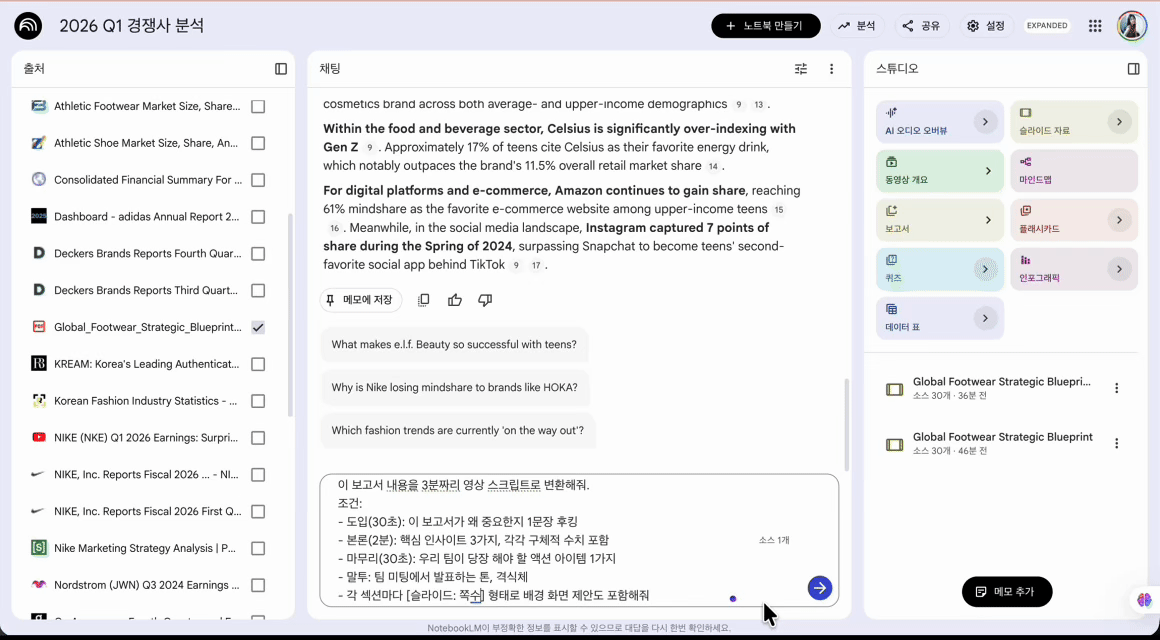
Task: Expand 플래시카드 options arrow
Action: coord(1119,220)
